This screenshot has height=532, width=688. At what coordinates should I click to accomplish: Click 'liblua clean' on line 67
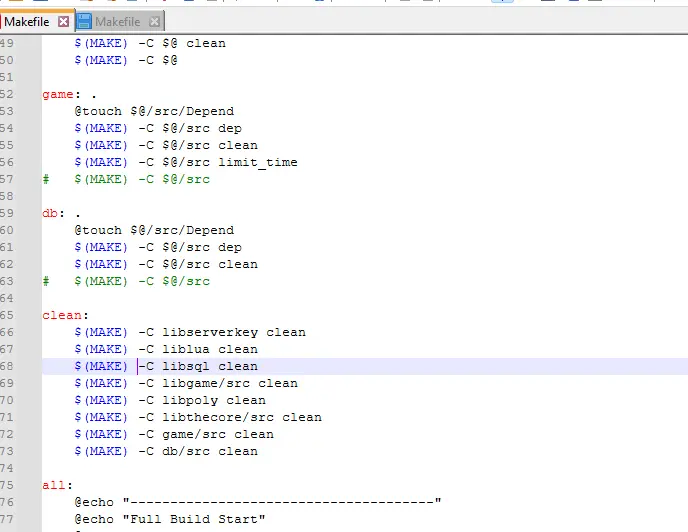click(210, 349)
